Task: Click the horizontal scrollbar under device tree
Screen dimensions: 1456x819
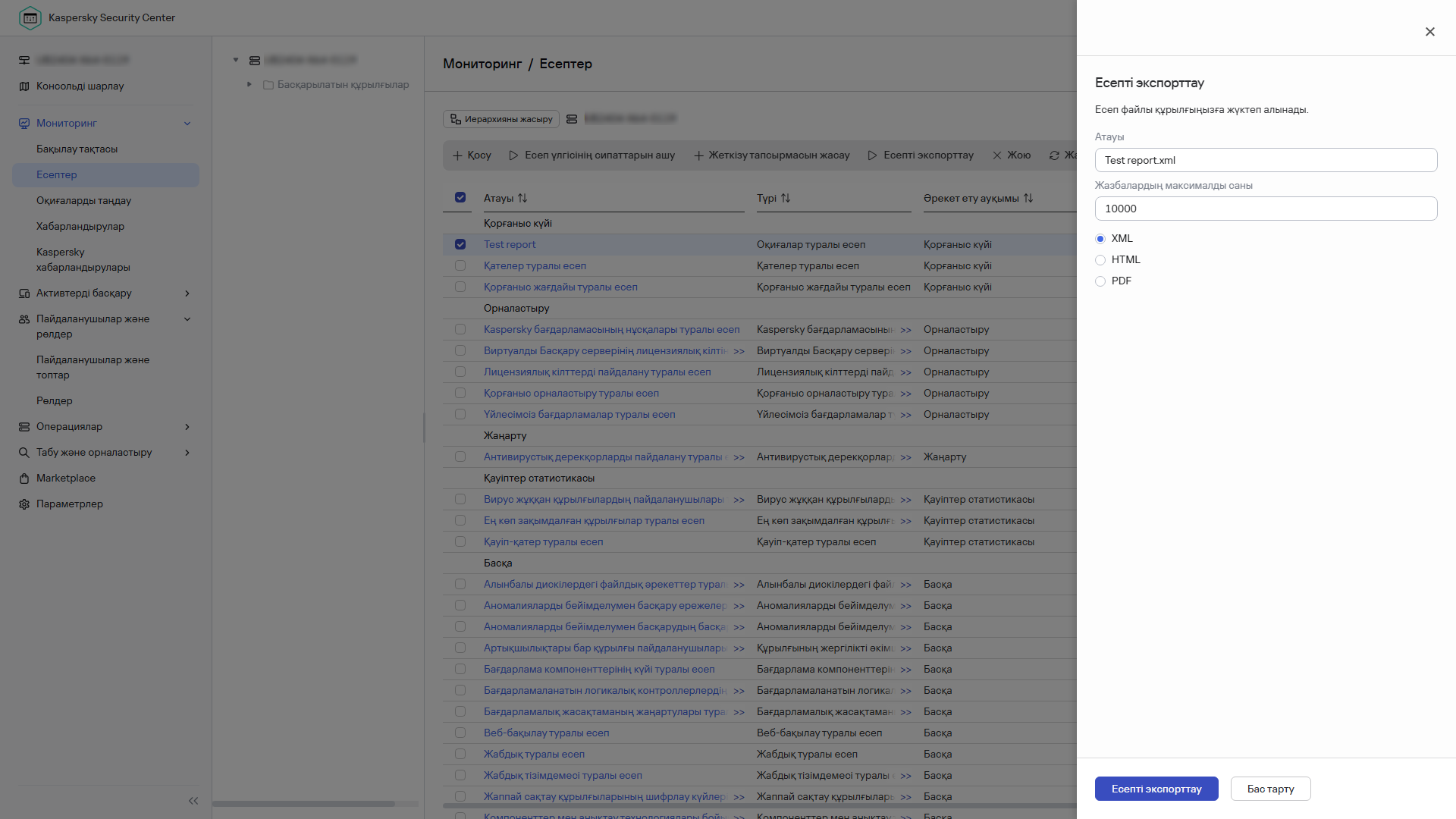Action: click(303, 804)
